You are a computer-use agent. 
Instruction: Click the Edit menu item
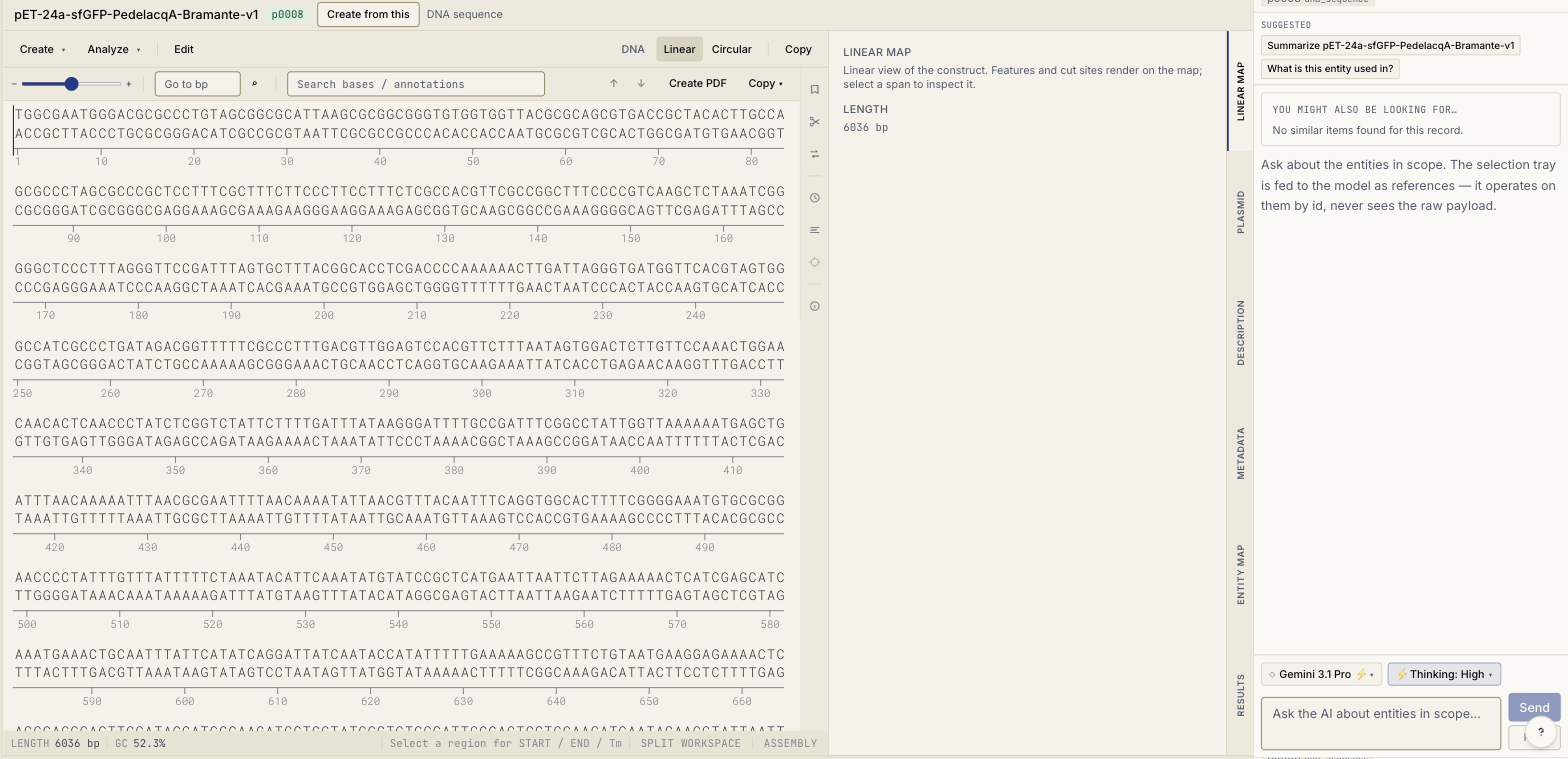[184, 49]
